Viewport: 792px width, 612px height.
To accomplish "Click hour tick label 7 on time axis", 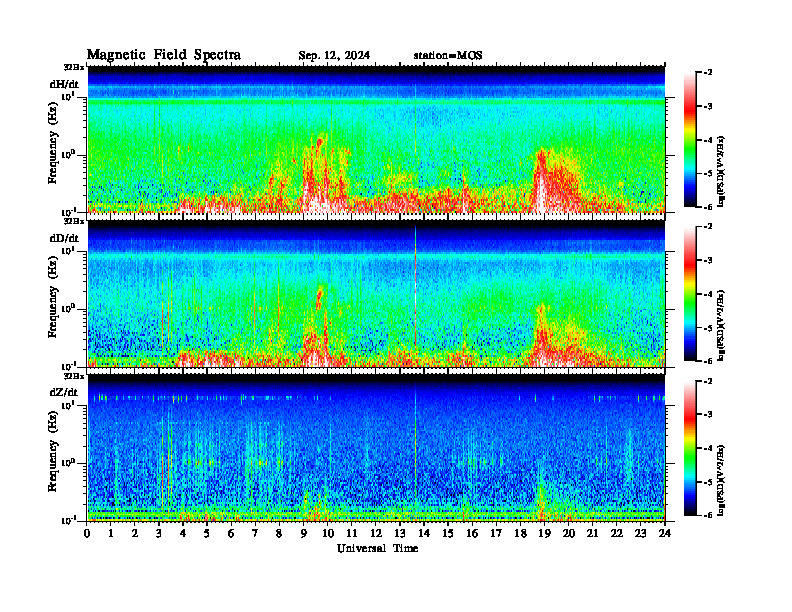I will pyautogui.click(x=256, y=534).
